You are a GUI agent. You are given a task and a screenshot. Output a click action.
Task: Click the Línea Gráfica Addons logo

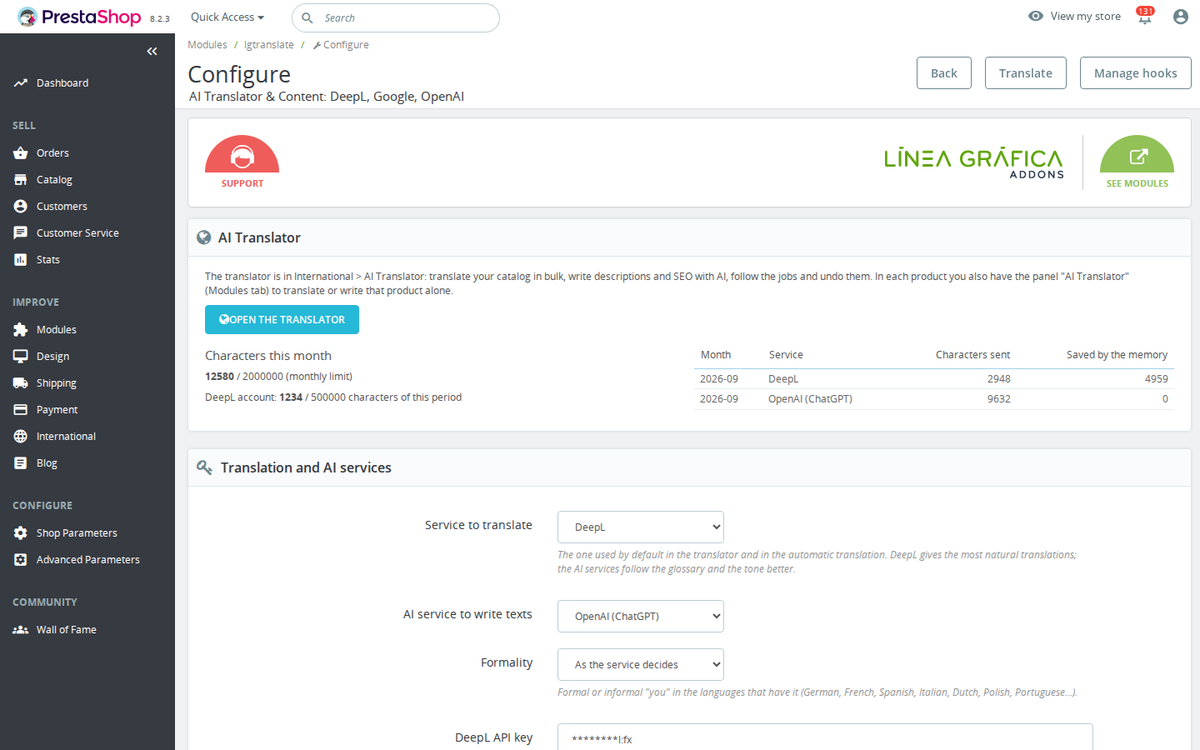coord(973,163)
